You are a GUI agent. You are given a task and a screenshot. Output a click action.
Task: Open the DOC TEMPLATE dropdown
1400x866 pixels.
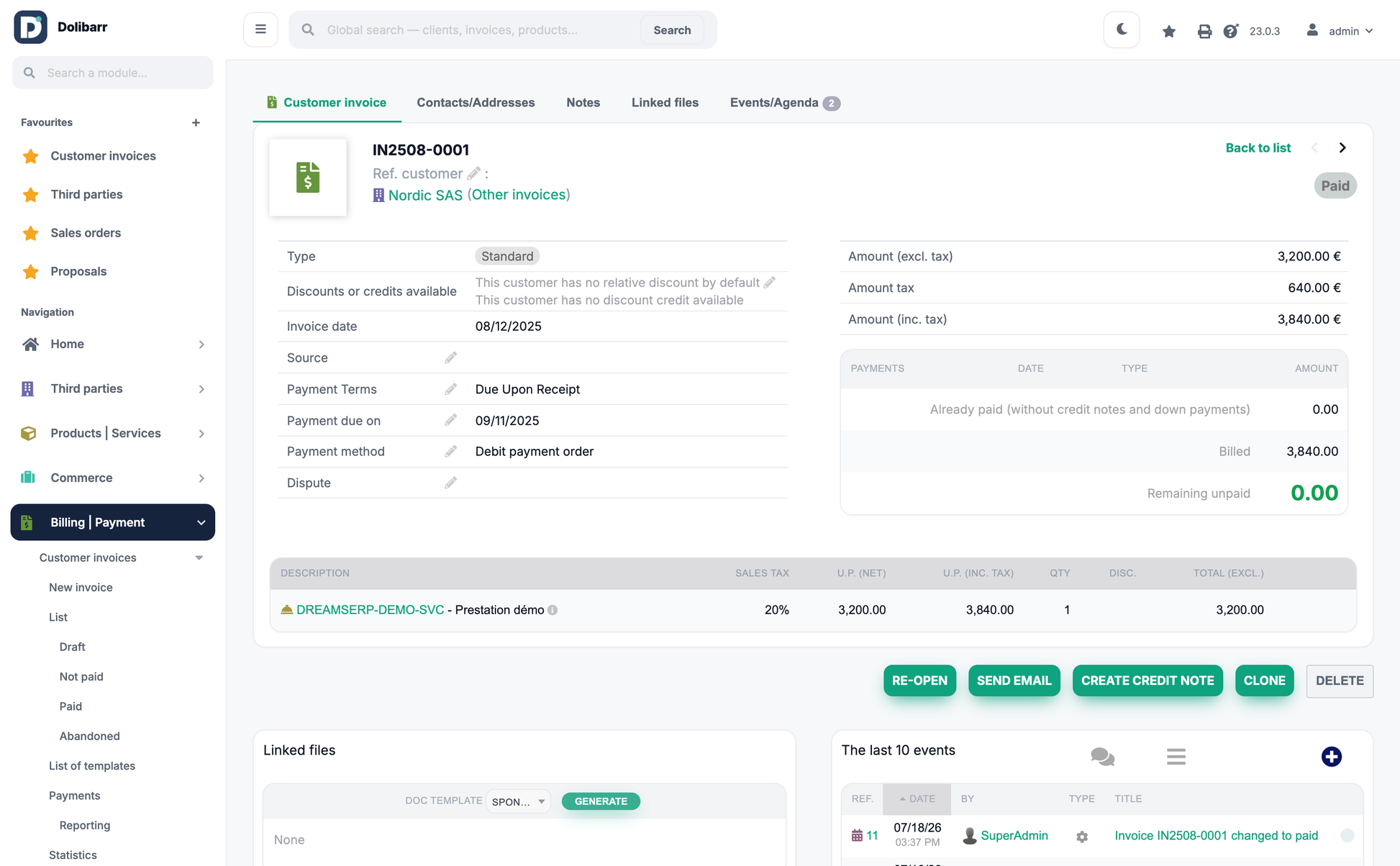coord(518,801)
